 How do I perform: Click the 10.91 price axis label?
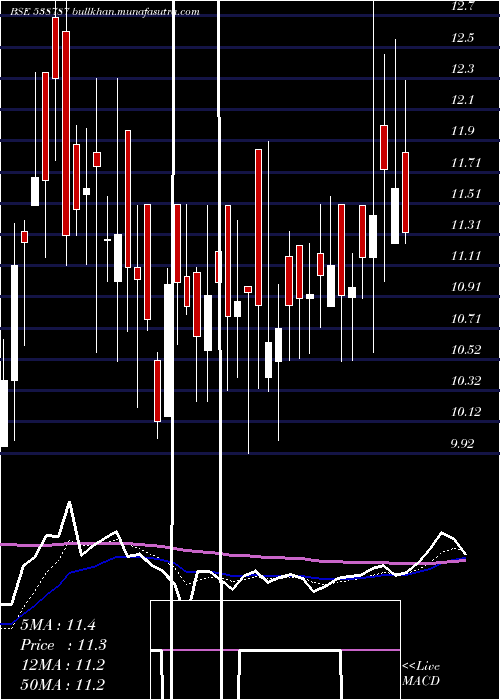click(466, 287)
